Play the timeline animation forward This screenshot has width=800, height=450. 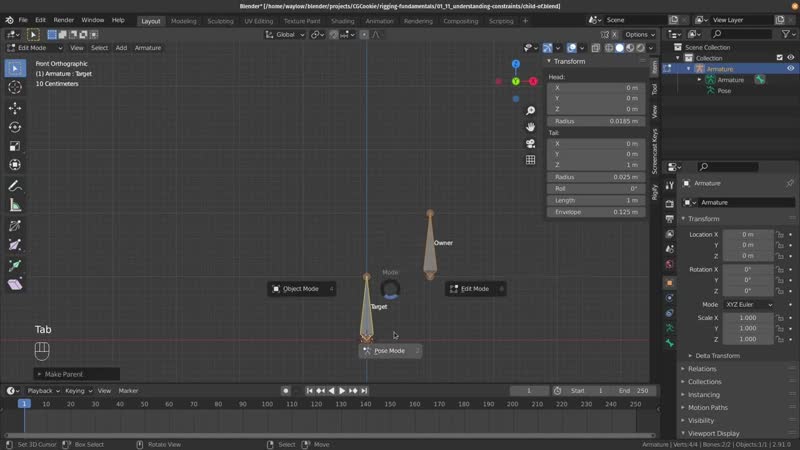342,391
